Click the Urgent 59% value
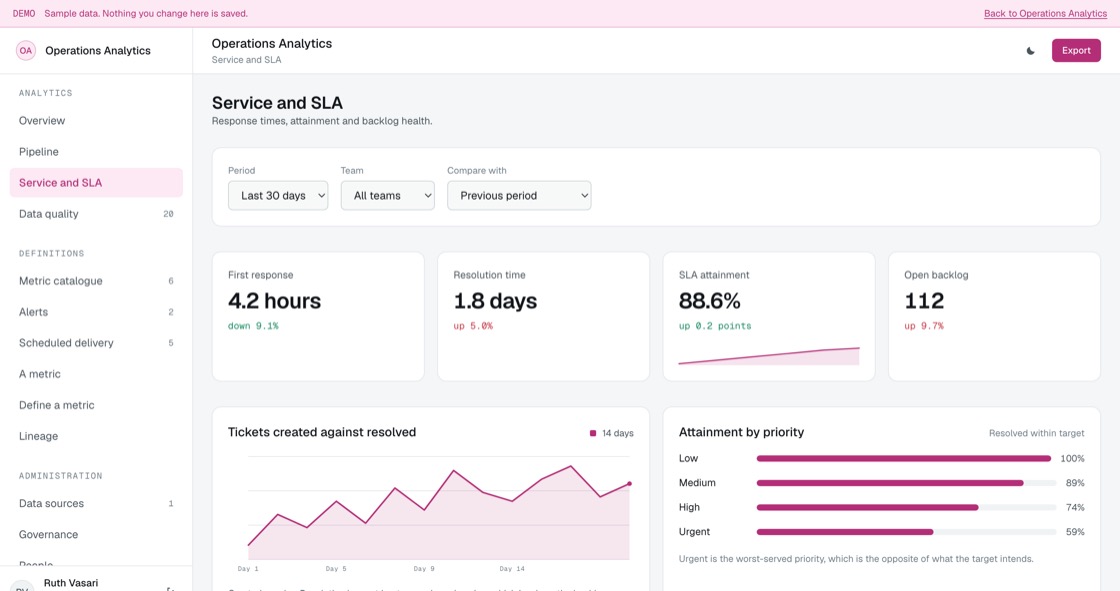1120x591 pixels. pos(1075,532)
